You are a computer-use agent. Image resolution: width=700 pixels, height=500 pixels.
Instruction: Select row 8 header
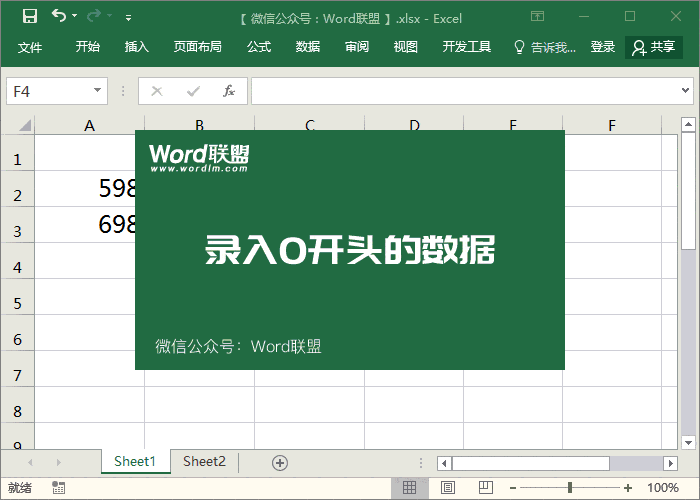(x=17, y=405)
